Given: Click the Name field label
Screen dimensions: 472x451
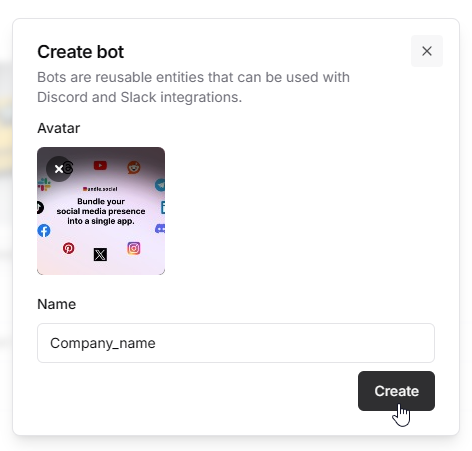Looking at the screenshot, I should (x=57, y=304).
